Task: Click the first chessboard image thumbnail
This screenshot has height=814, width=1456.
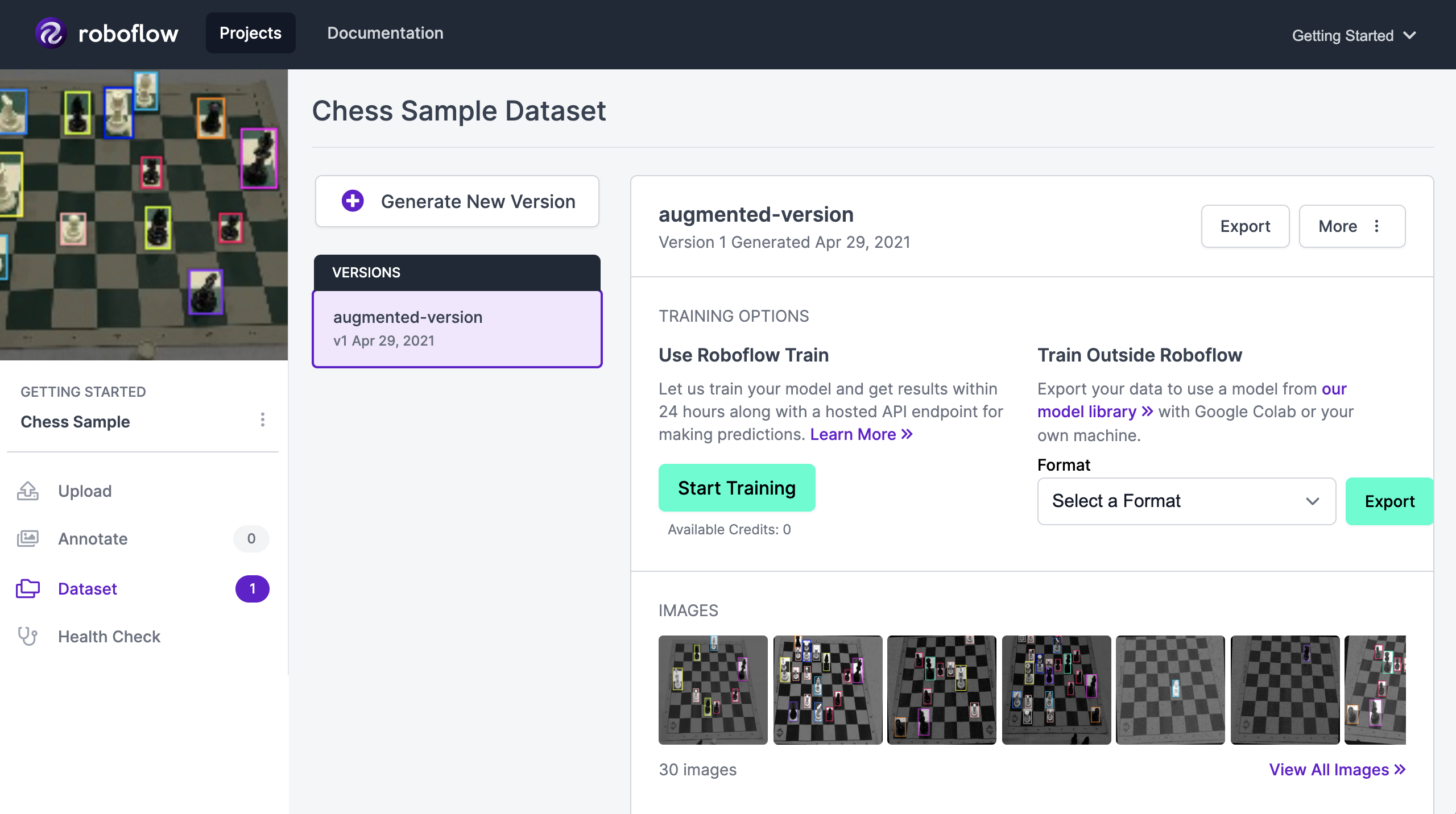Action: pos(713,690)
